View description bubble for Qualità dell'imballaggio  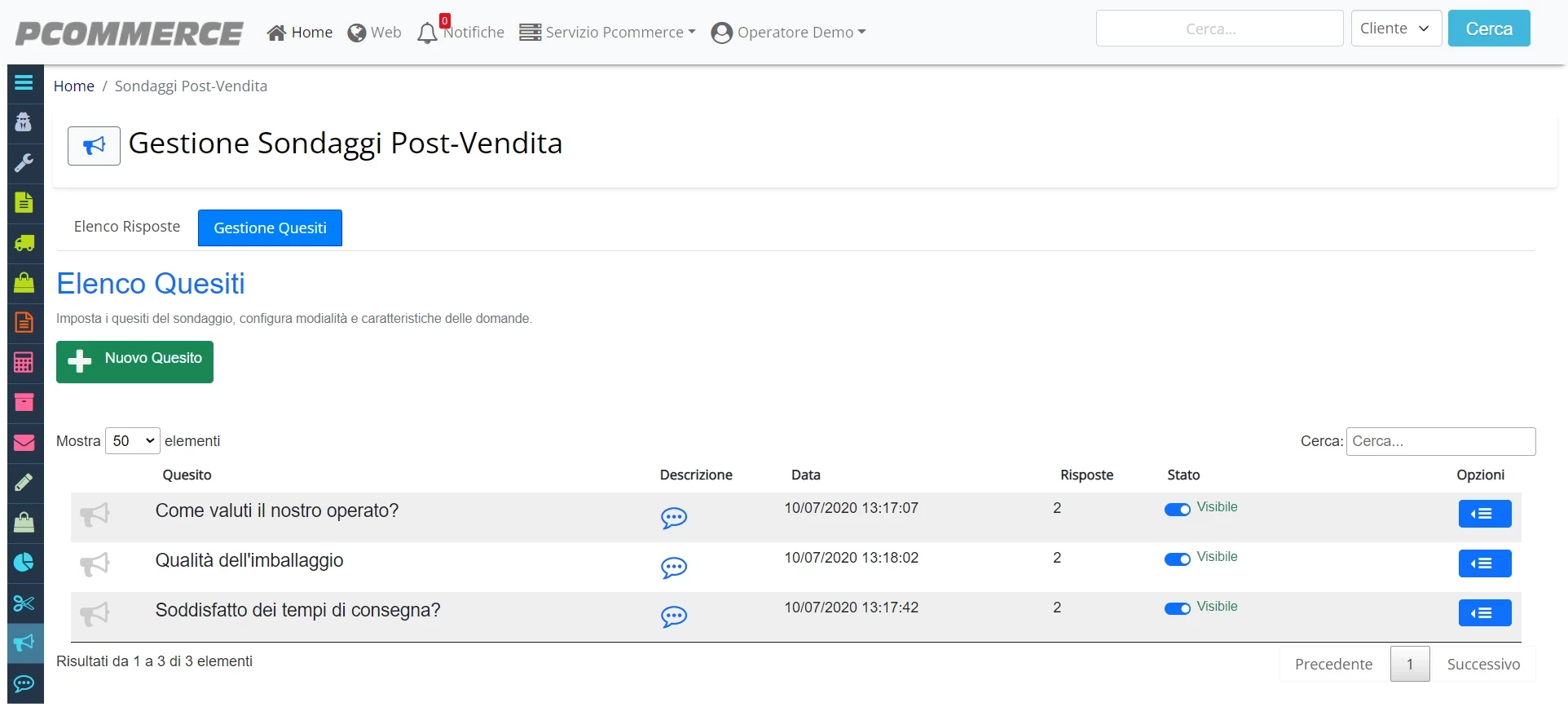pos(674,568)
